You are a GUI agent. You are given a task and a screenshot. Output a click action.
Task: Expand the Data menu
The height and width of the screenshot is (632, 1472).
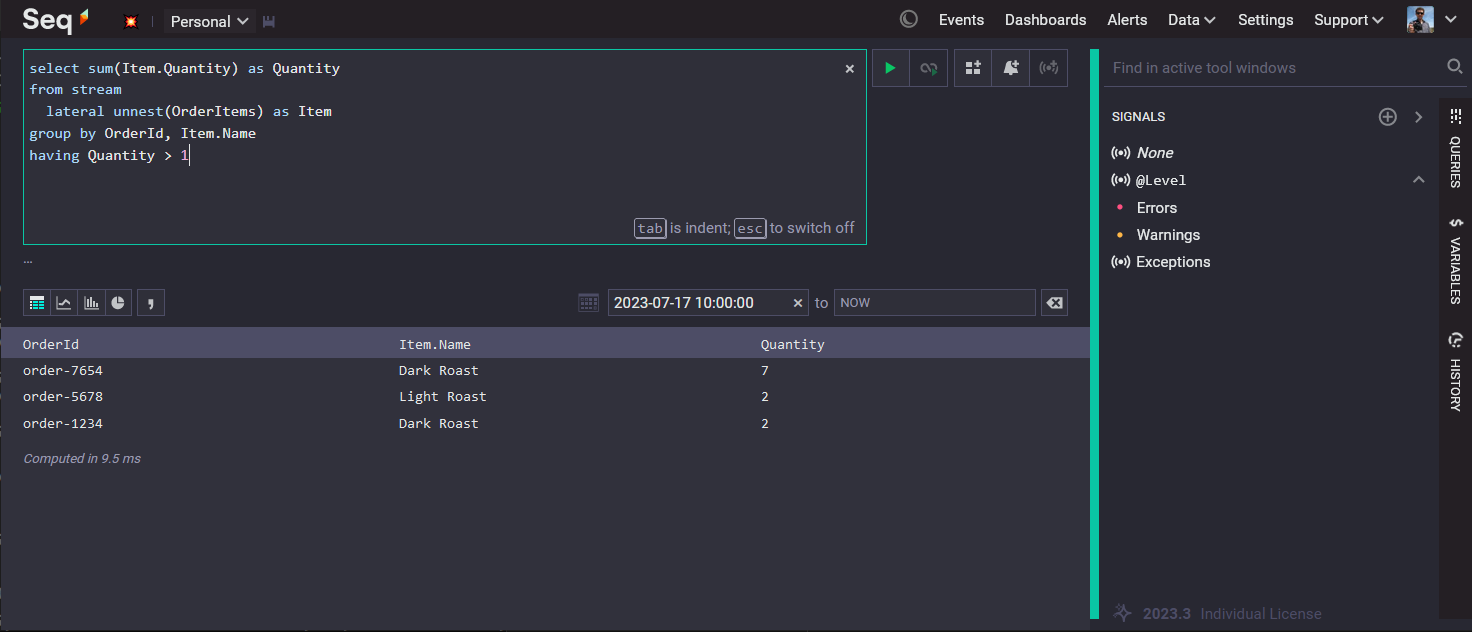click(x=1191, y=20)
